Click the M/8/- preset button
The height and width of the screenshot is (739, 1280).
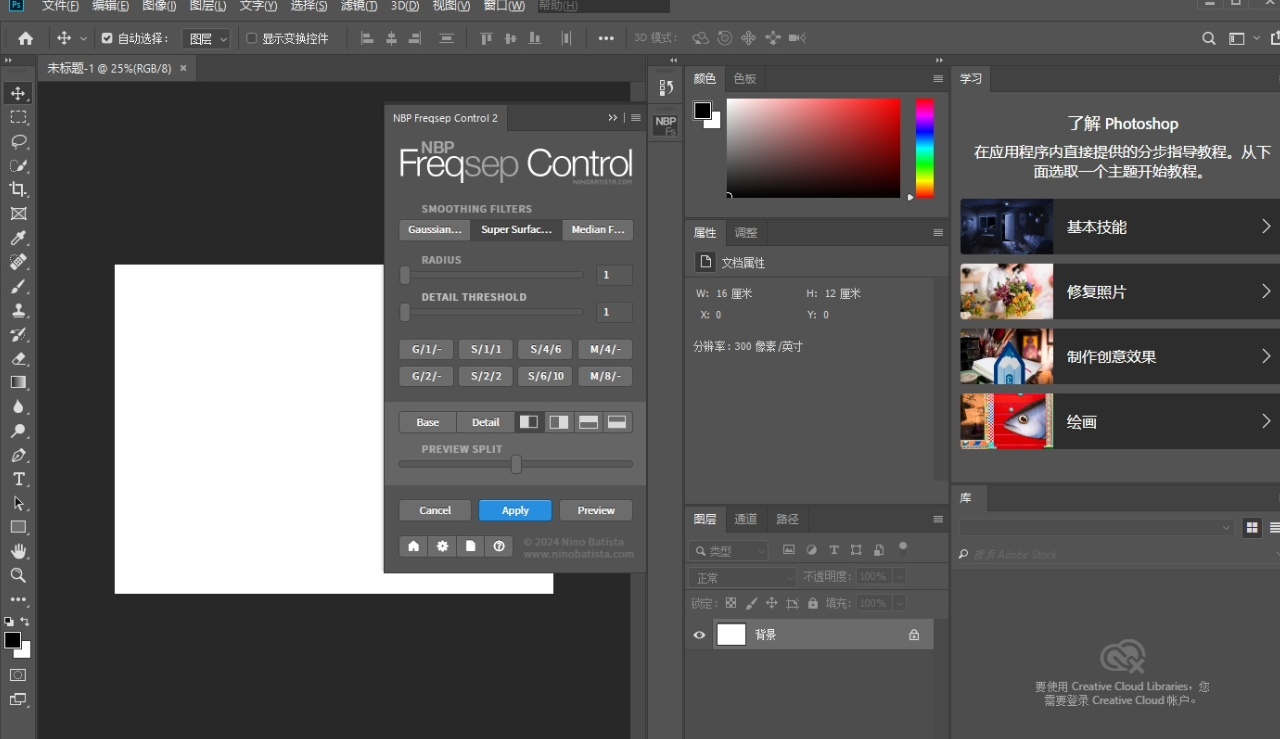[605, 377]
